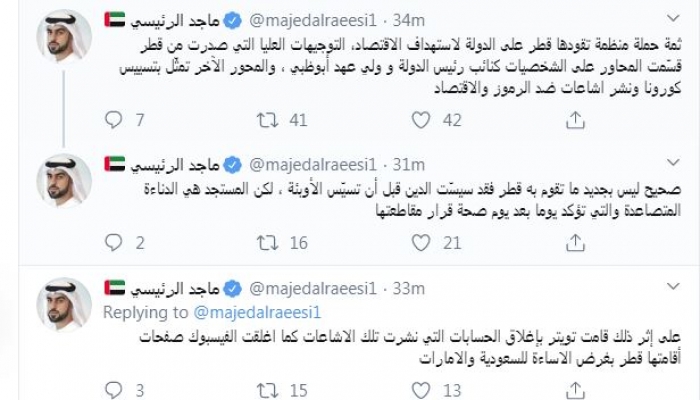The width and height of the screenshot is (700, 400).
Task: Retweet the tweet with 7 retweets
Action: [268, 389]
